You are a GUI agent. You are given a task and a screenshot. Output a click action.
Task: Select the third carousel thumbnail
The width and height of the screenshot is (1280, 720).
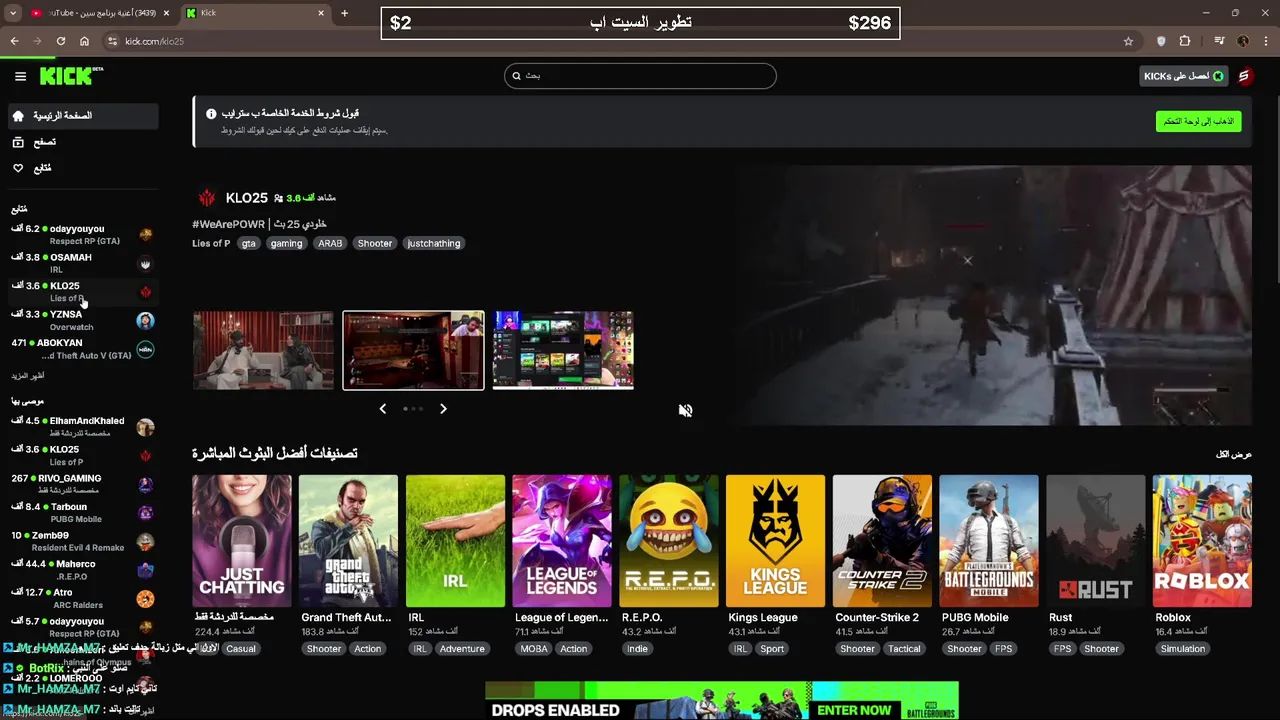click(x=563, y=350)
